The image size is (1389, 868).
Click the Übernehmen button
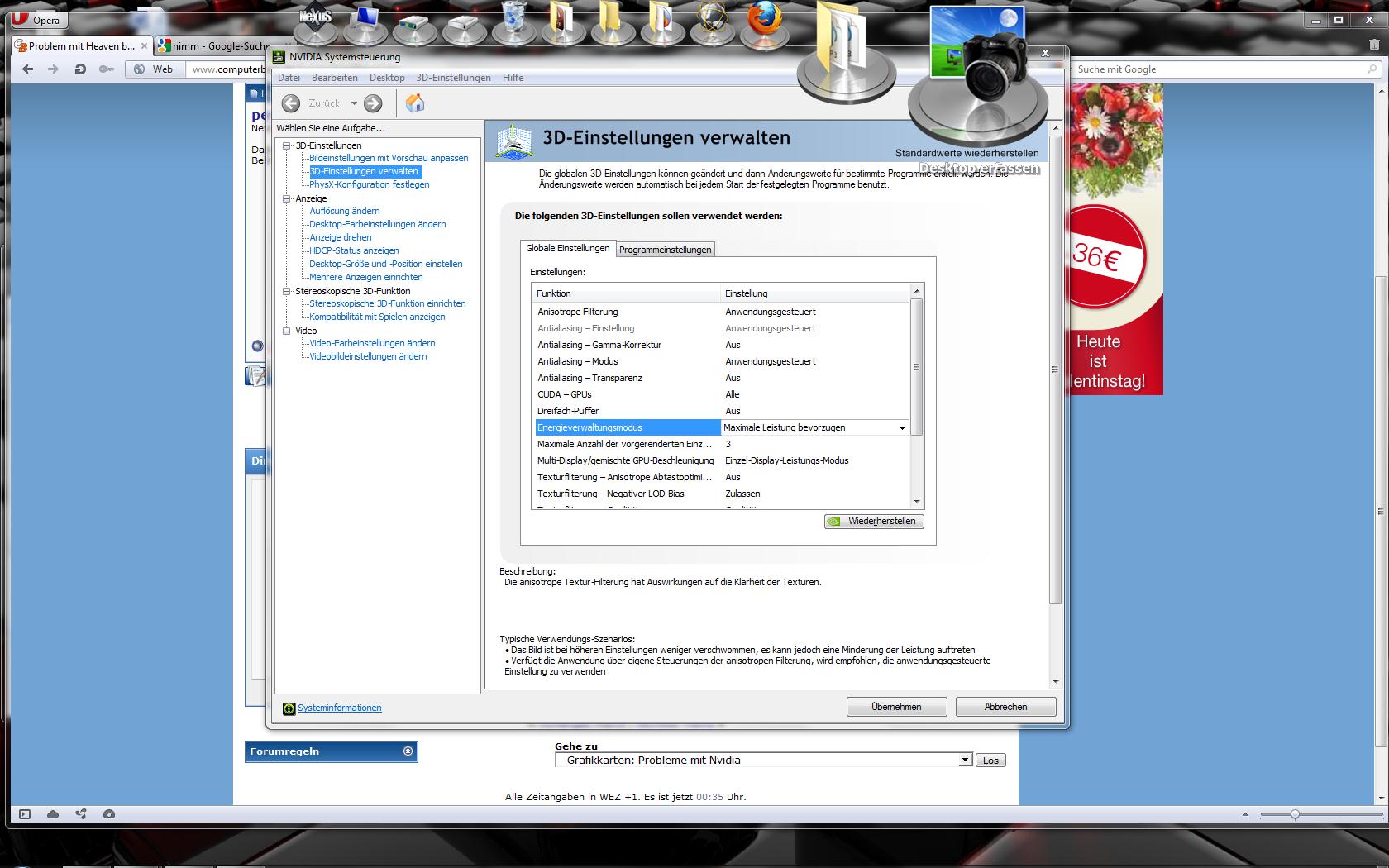(x=896, y=708)
